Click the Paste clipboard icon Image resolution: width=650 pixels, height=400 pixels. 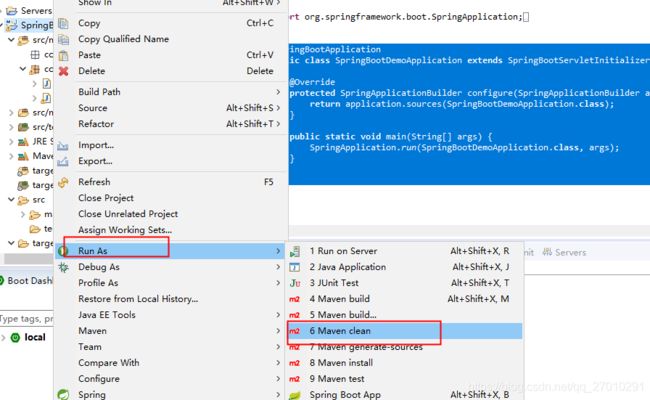[63, 55]
